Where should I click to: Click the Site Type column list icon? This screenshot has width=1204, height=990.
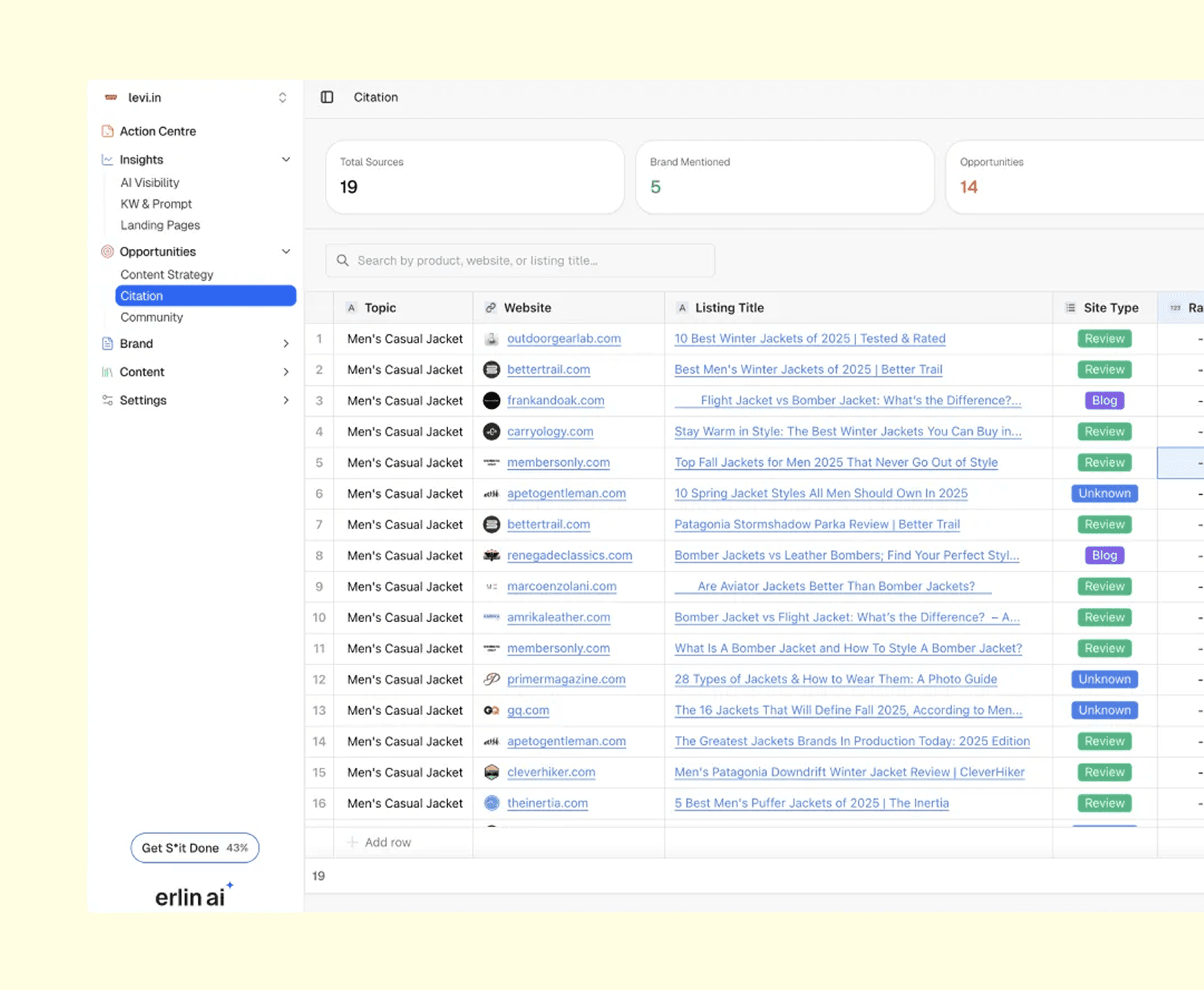pos(1070,308)
